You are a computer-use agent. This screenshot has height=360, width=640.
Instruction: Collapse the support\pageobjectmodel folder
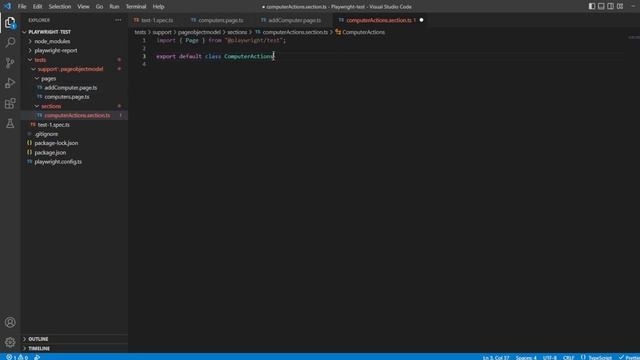[x=70, y=69]
